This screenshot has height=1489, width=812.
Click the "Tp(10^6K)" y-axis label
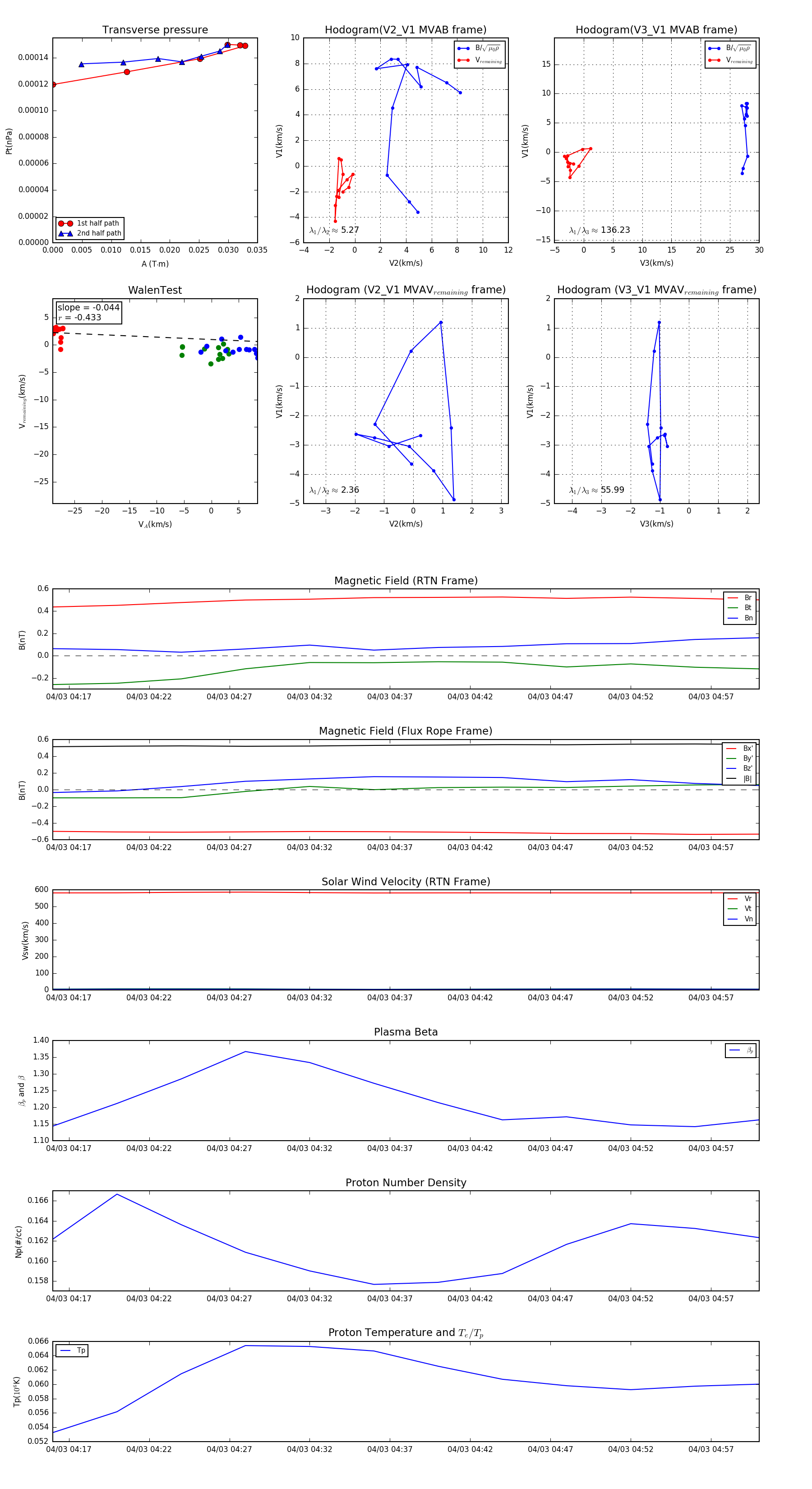(17, 1392)
